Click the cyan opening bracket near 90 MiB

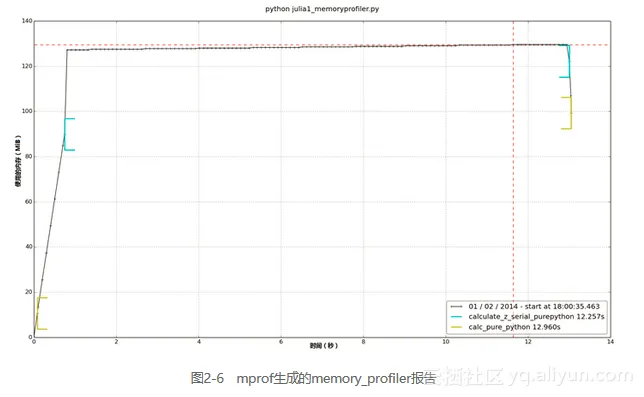(x=69, y=134)
